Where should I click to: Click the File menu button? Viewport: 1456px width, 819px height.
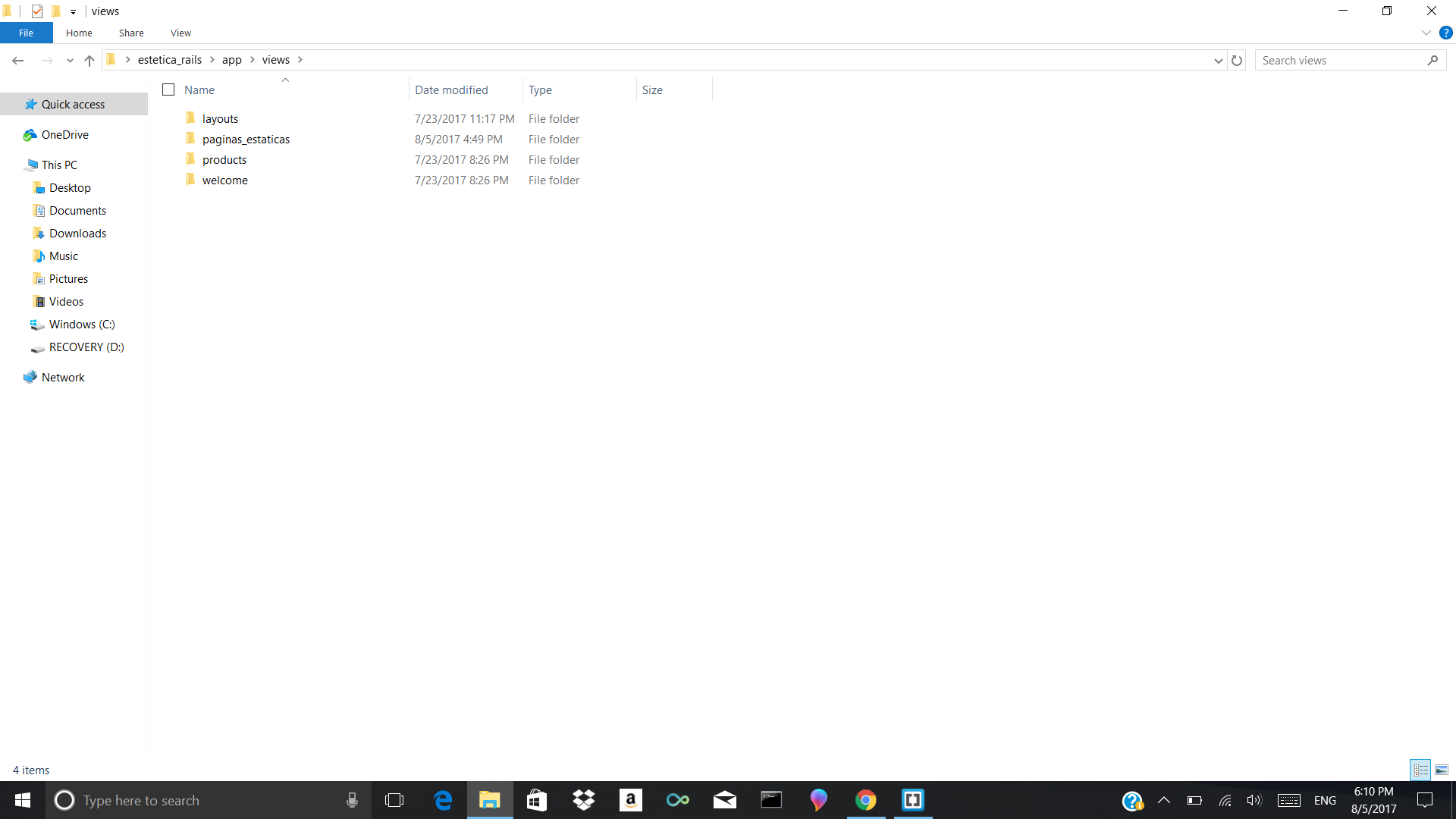[26, 33]
